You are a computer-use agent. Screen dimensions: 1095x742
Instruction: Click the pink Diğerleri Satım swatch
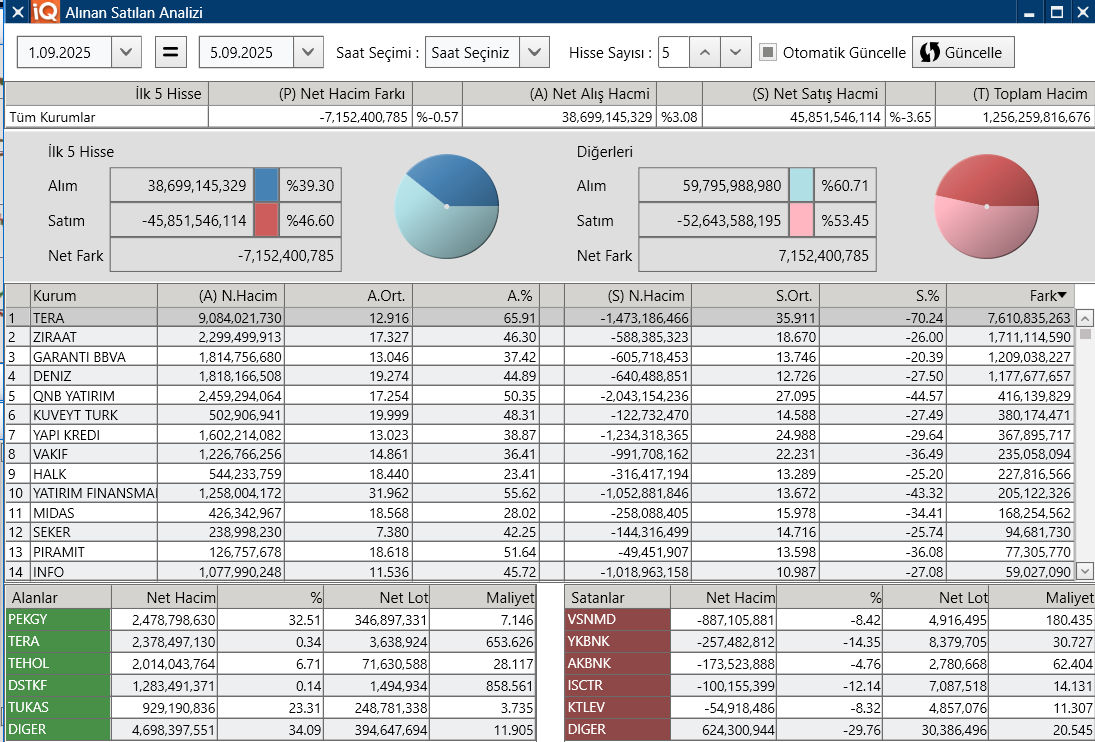point(801,221)
